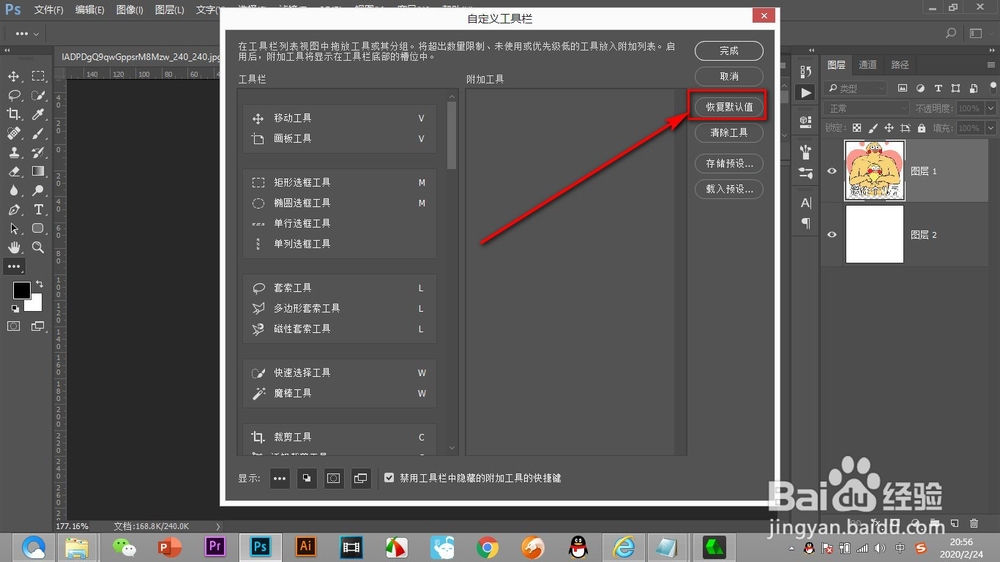Select the Rounded Rectangle shape tool
The width and height of the screenshot is (1000, 562).
(38, 228)
